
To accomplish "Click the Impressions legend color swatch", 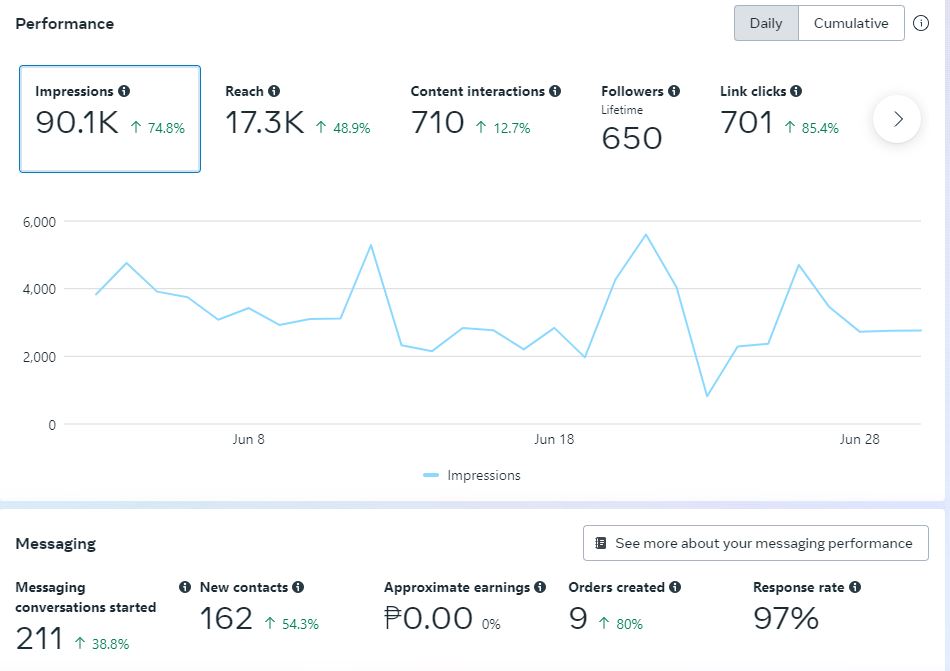I will (x=431, y=476).
